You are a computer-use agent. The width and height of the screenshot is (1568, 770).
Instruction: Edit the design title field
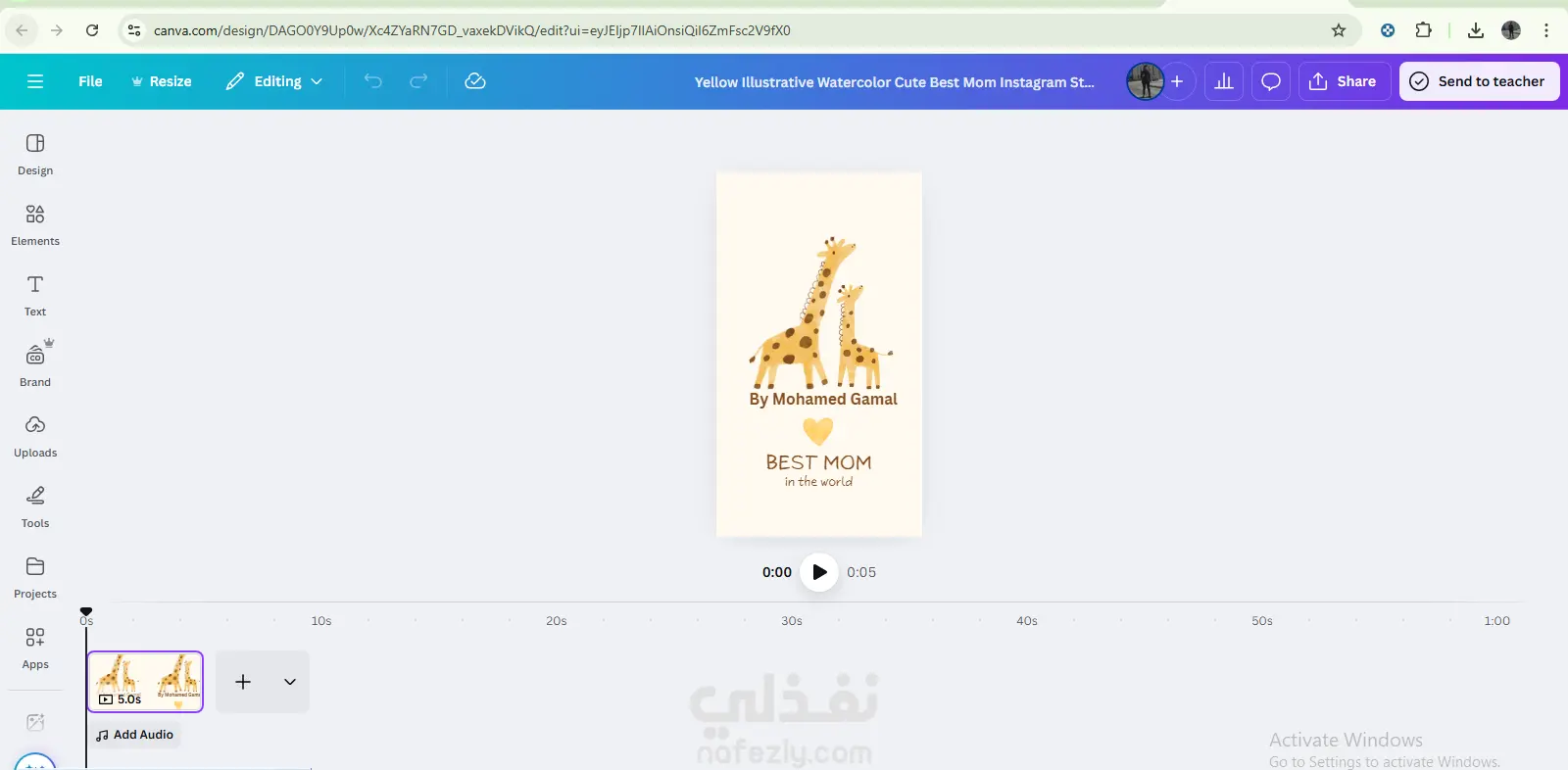894,82
